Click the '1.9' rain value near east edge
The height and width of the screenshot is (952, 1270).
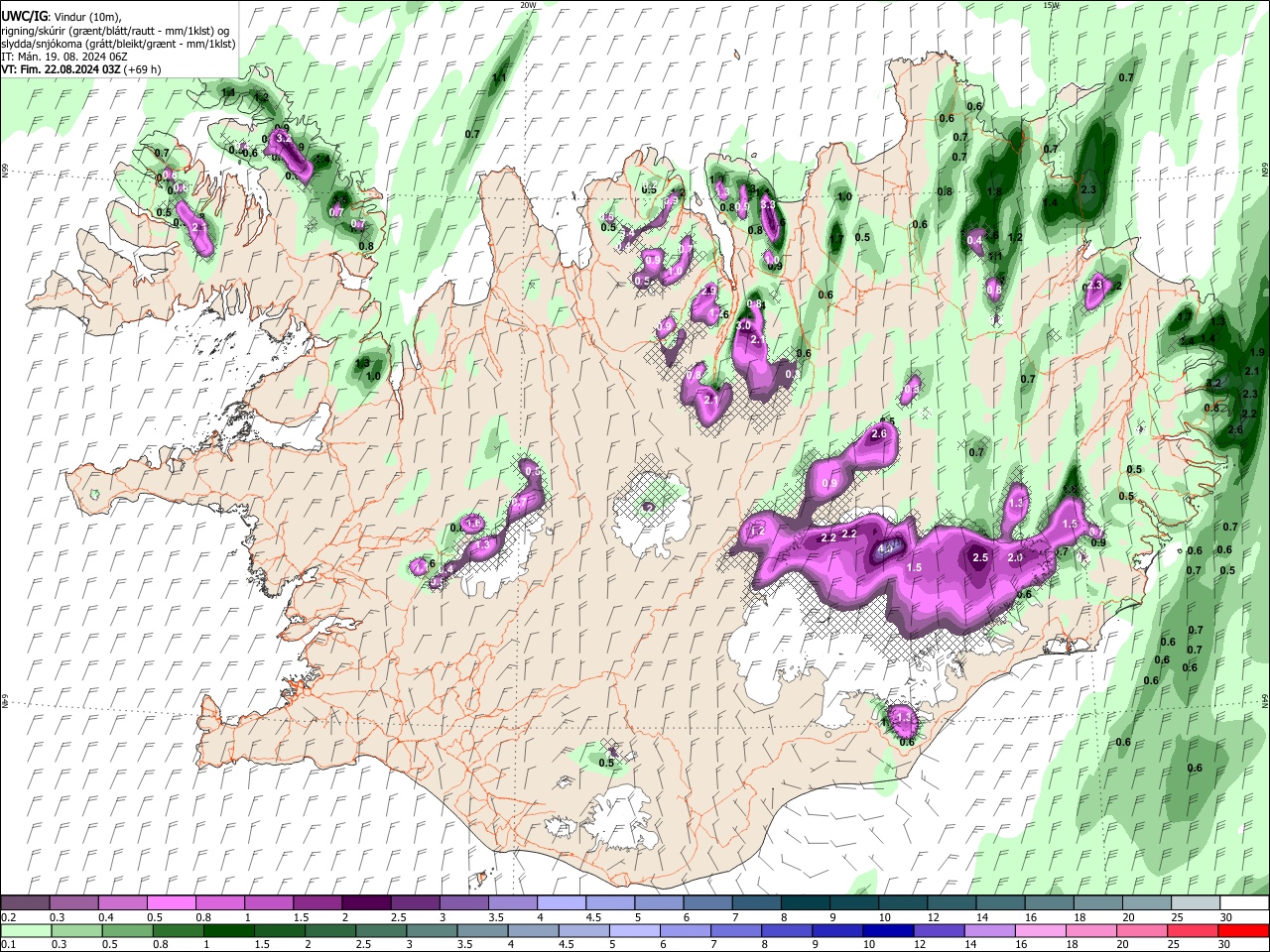(1257, 353)
